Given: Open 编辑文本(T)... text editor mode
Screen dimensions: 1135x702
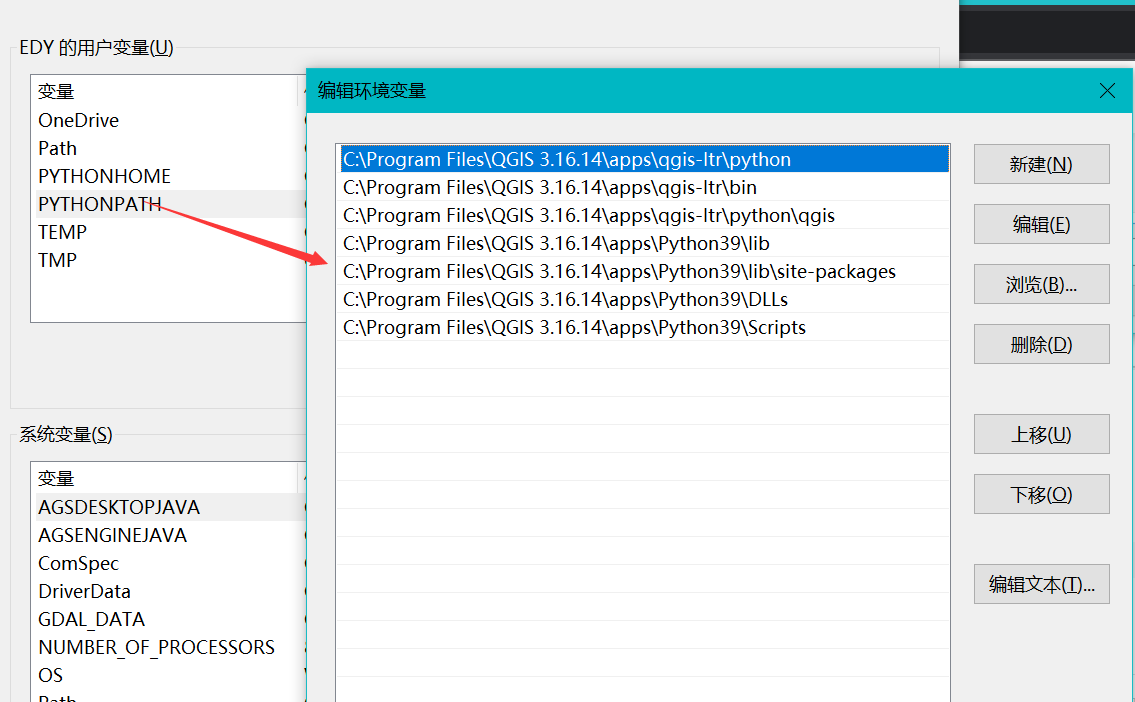Looking at the screenshot, I should [1041, 583].
